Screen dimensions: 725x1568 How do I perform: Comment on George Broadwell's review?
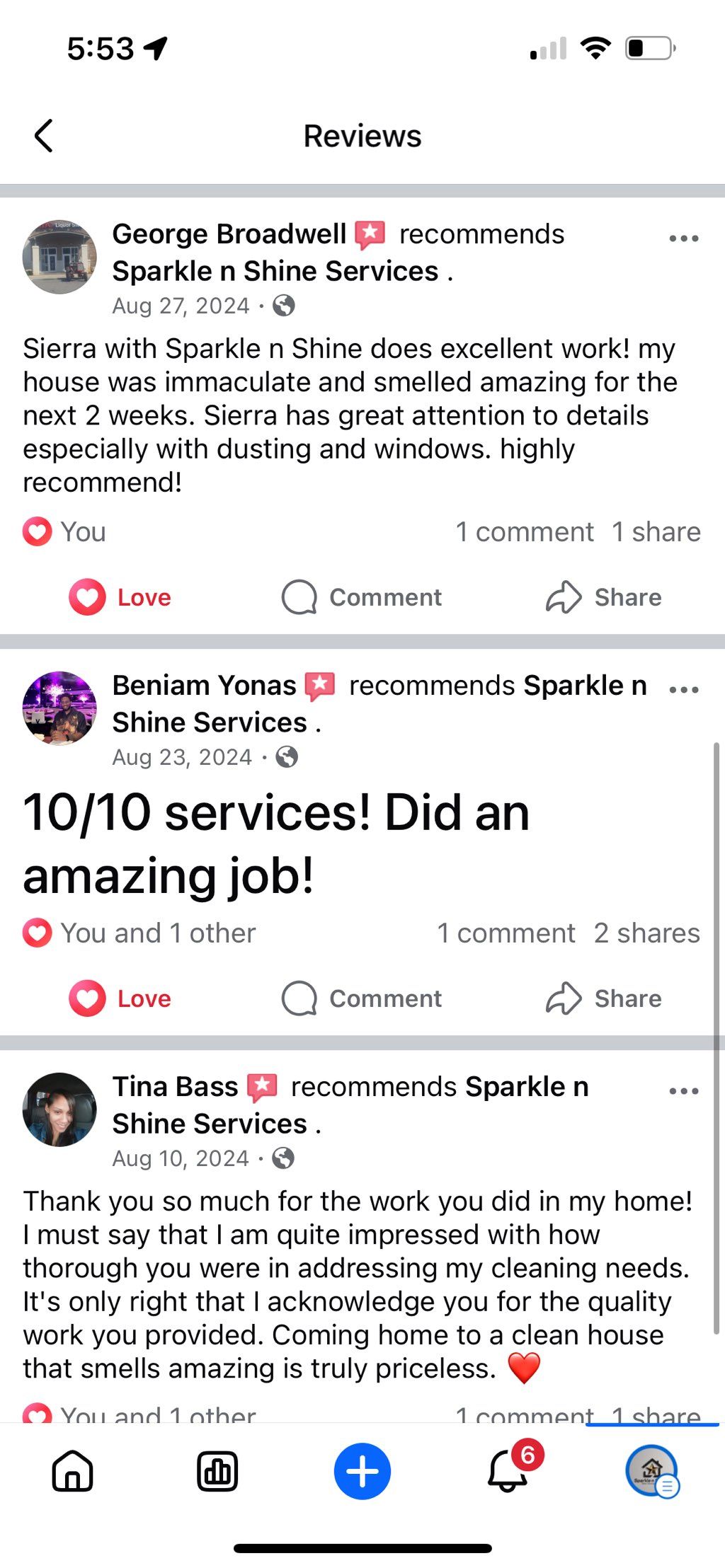click(x=362, y=597)
